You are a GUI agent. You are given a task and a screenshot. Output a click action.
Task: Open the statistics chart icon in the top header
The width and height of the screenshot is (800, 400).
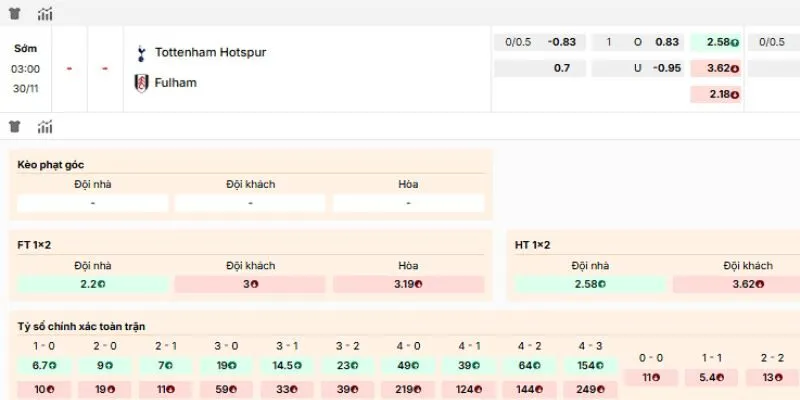45,14
